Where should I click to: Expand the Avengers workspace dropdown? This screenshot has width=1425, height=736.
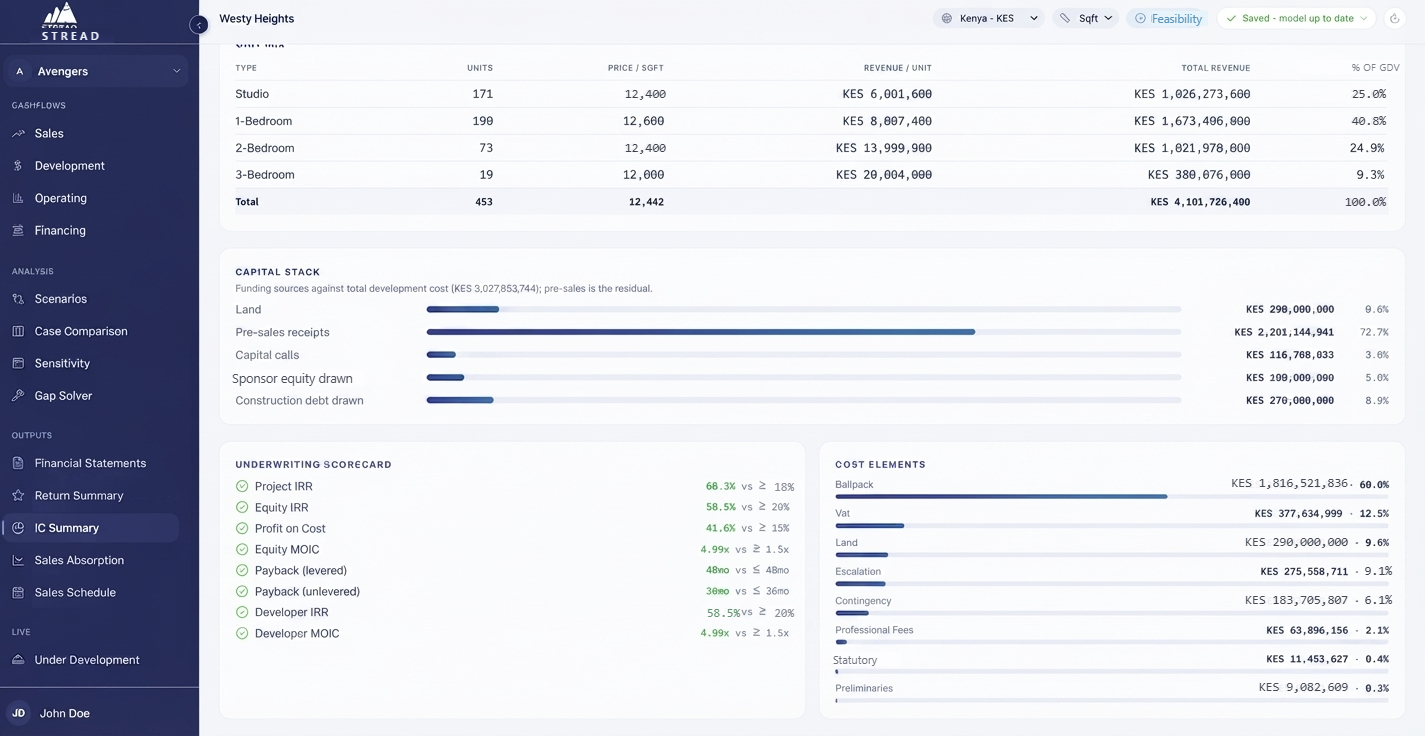coord(98,71)
